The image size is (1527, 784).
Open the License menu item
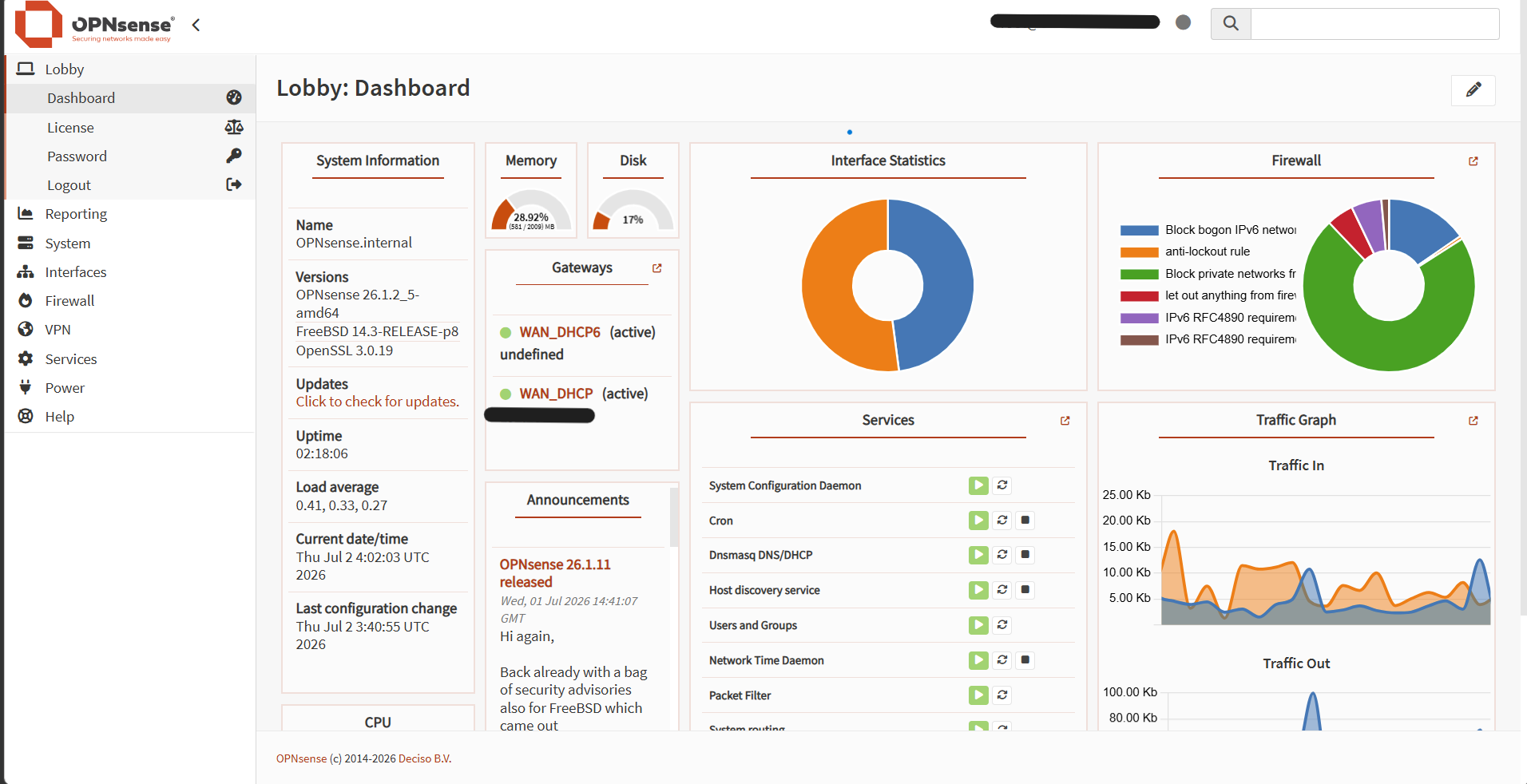pyautogui.click(x=130, y=128)
